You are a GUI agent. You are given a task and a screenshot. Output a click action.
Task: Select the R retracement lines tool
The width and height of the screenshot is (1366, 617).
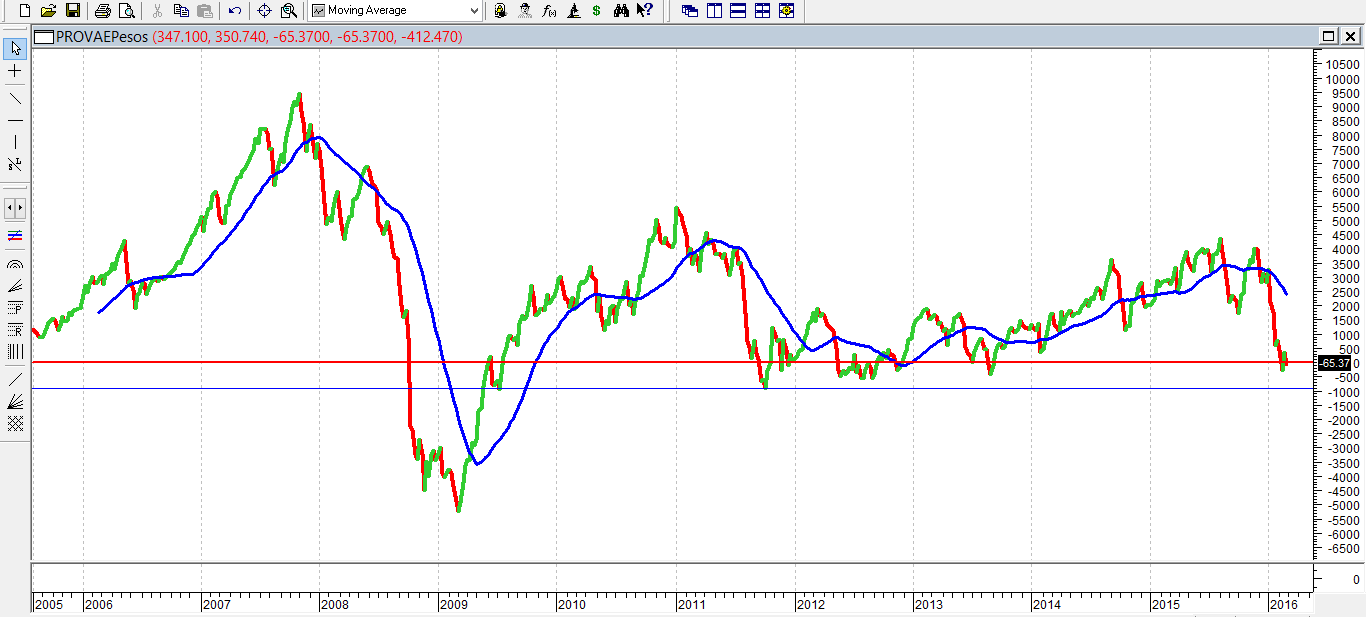click(x=15, y=330)
